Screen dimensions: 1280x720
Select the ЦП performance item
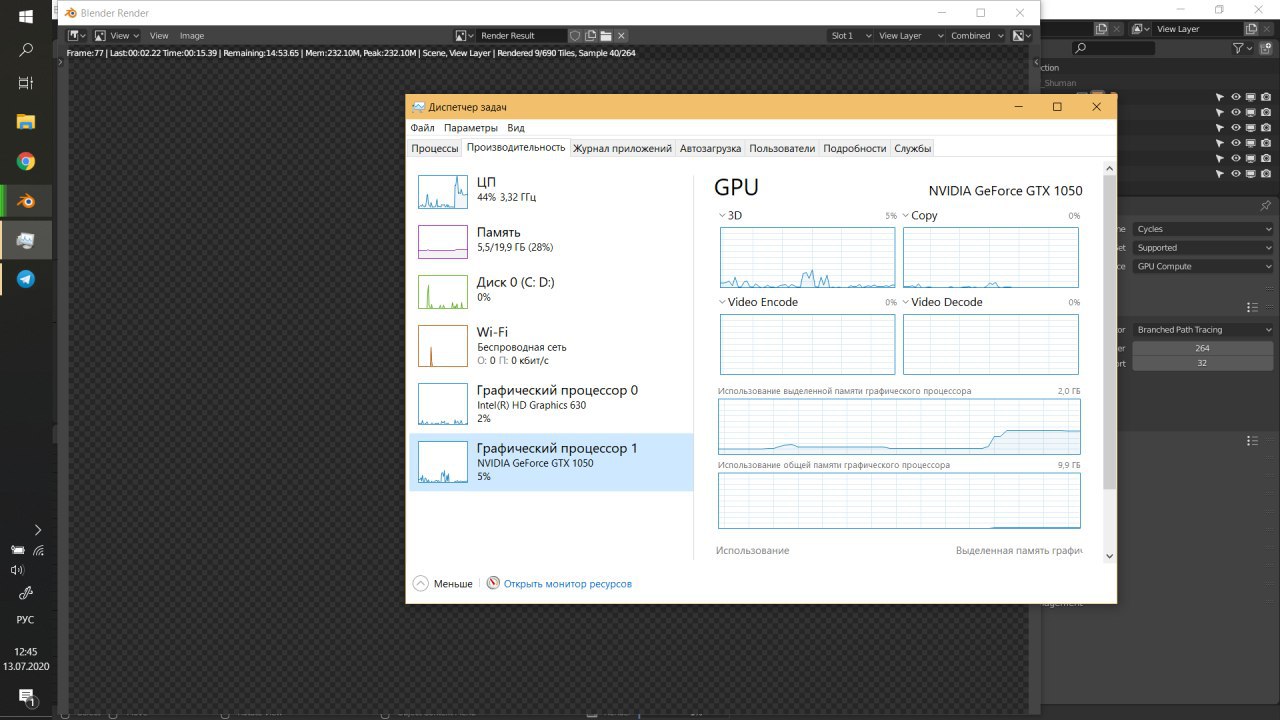pos(551,190)
